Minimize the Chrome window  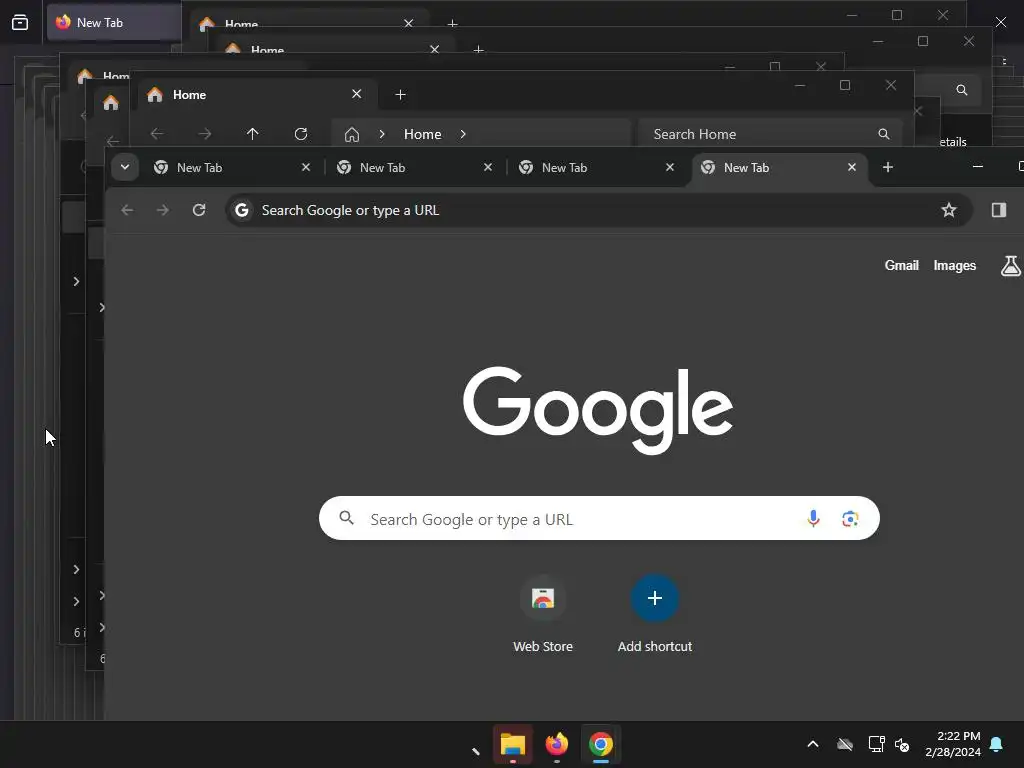point(978,167)
